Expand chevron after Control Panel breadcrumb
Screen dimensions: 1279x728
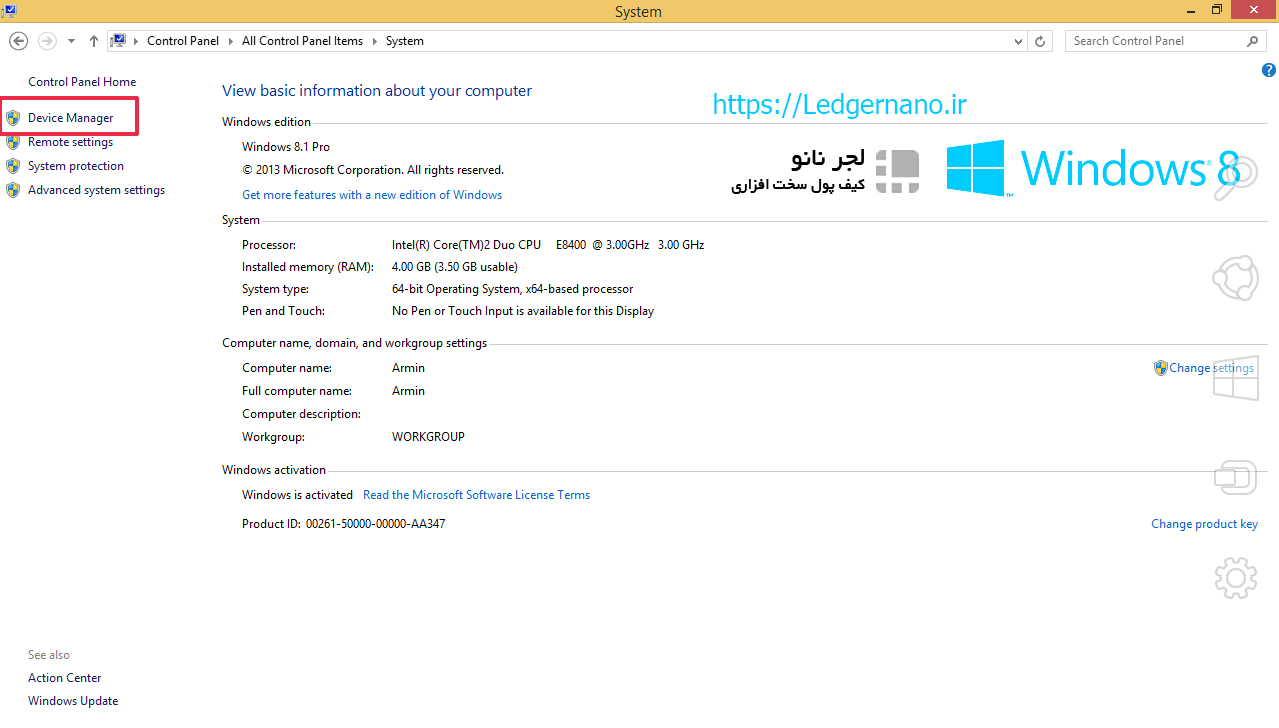pos(231,41)
